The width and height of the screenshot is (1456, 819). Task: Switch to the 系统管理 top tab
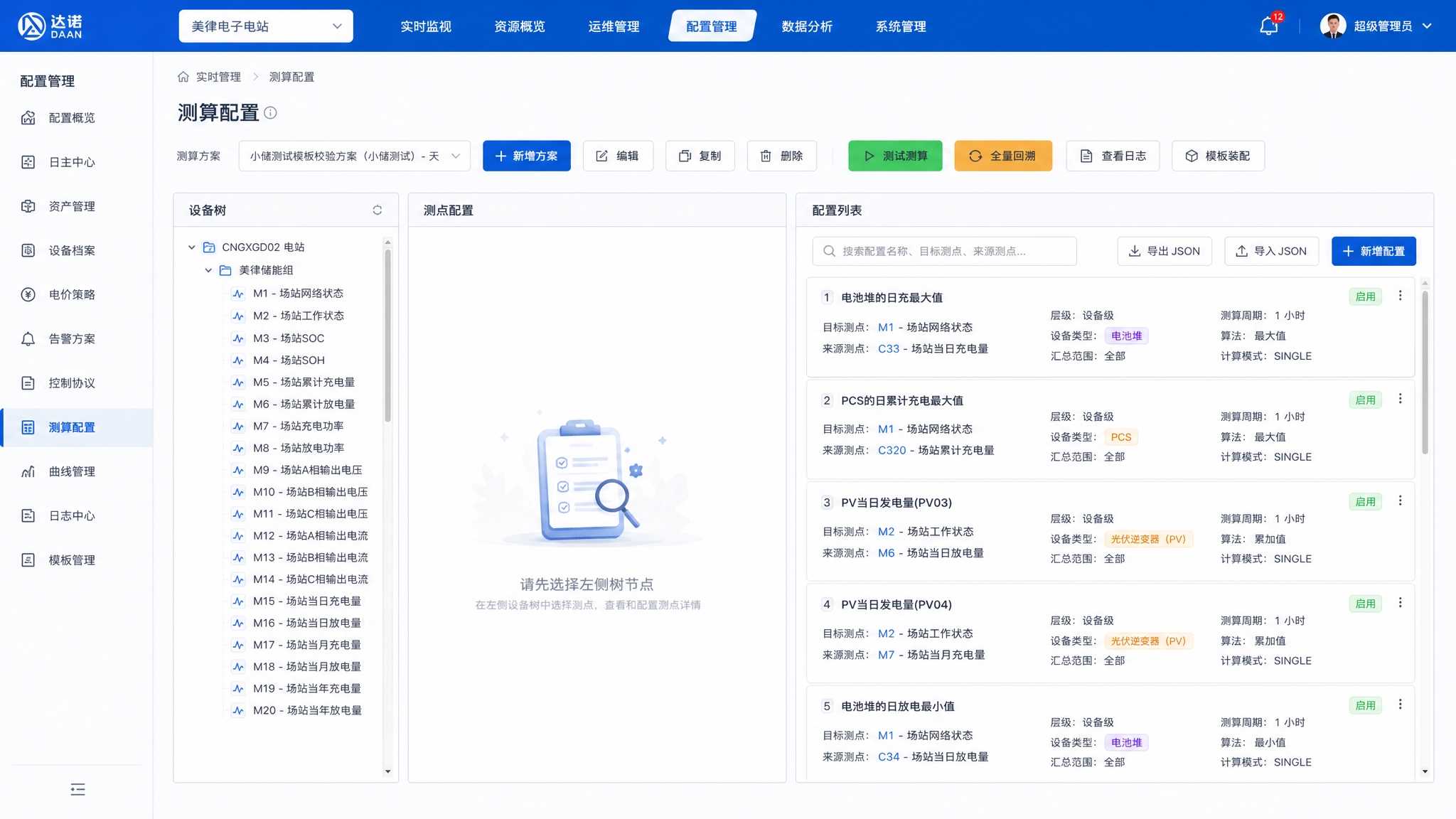[901, 26]
